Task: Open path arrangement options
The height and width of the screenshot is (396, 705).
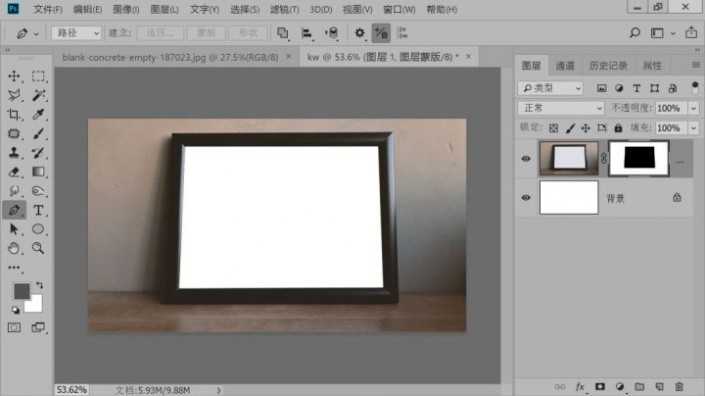Action: [332, 33]
